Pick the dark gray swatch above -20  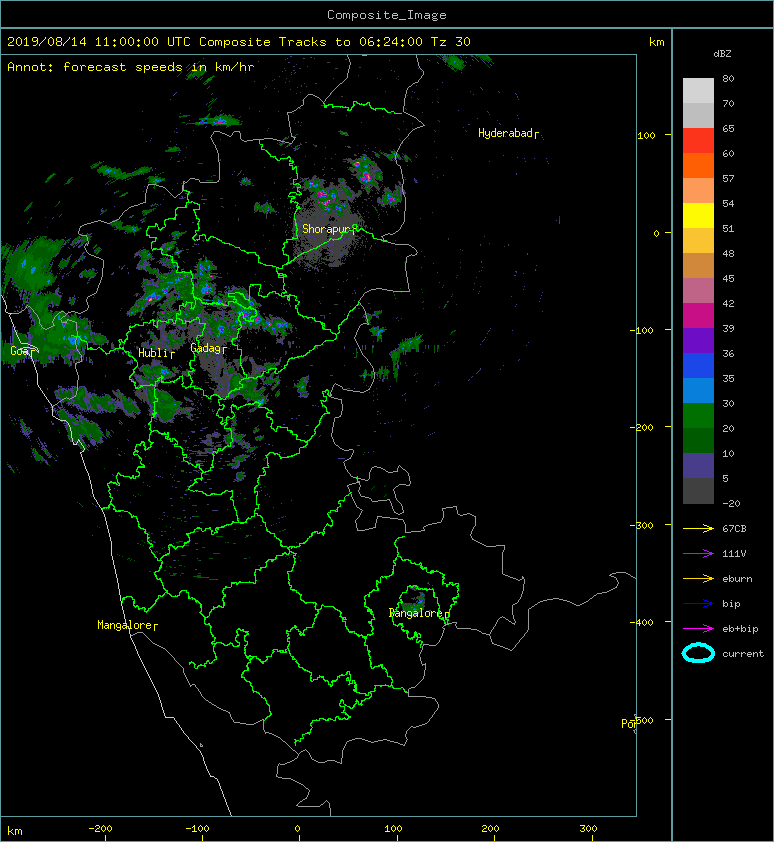(x=698, y=491)
